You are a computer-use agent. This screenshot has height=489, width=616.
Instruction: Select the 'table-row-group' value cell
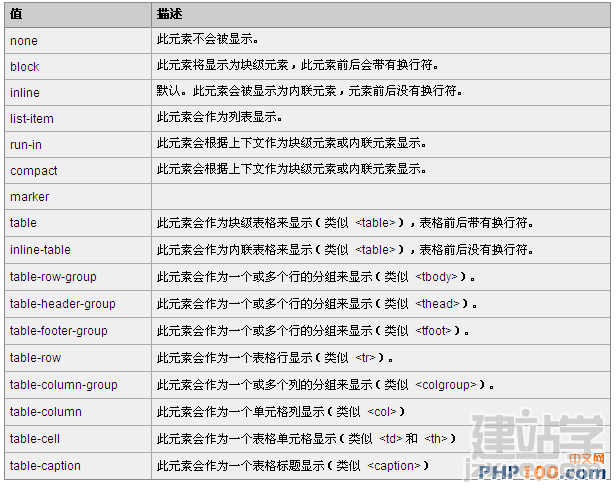pyautogui.click(x=78, y=277)
